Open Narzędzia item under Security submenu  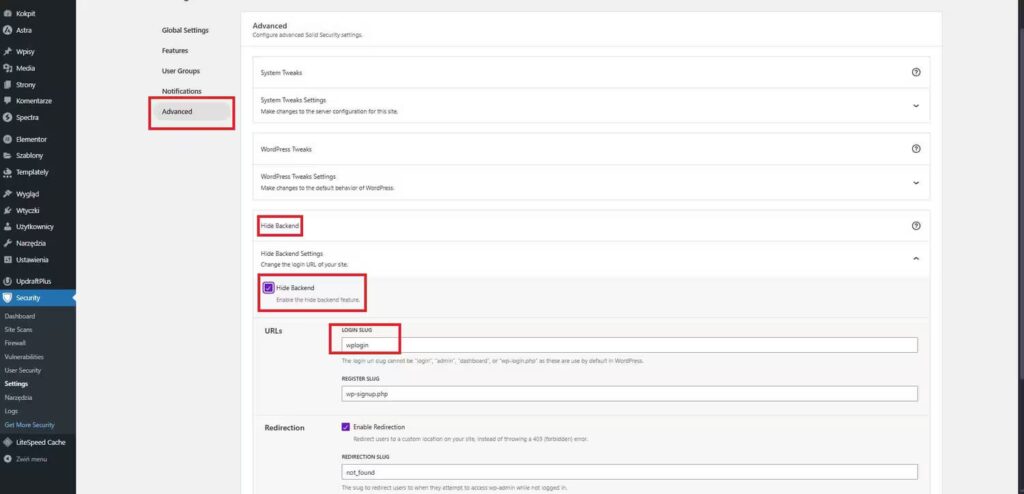(x=18, y=397)
